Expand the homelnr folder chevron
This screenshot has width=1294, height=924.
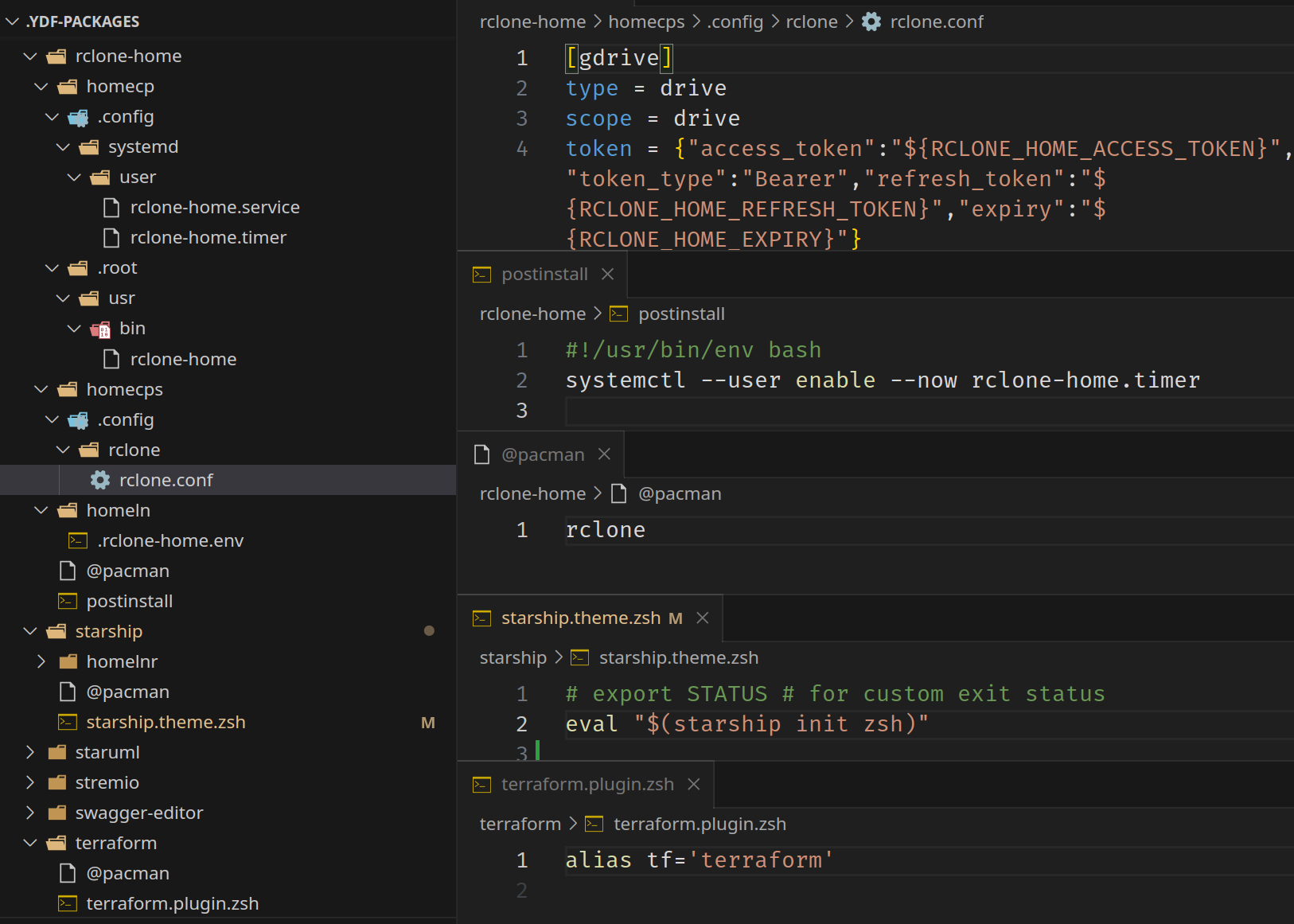41,661
